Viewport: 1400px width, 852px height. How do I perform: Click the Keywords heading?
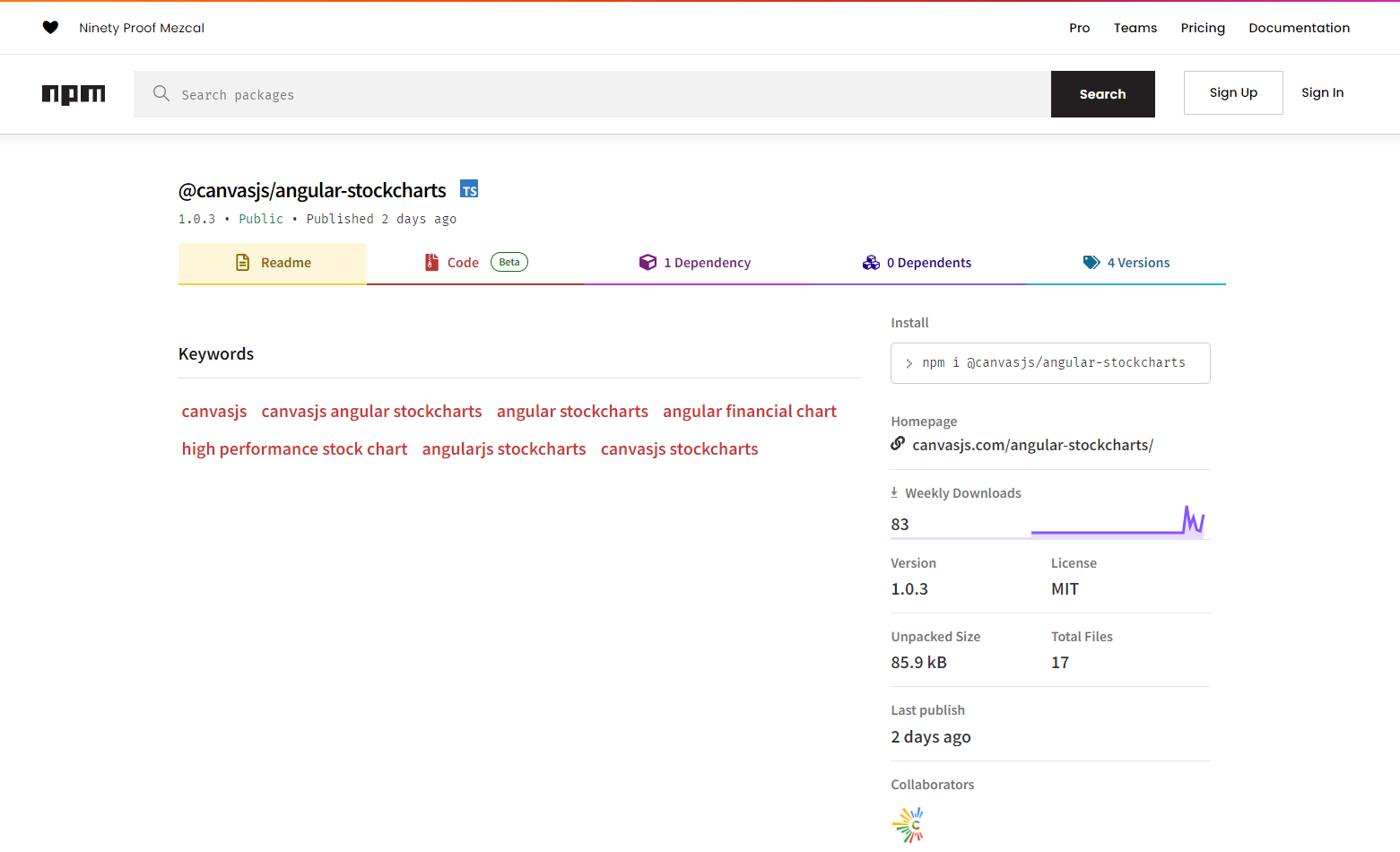coord(216,354)
